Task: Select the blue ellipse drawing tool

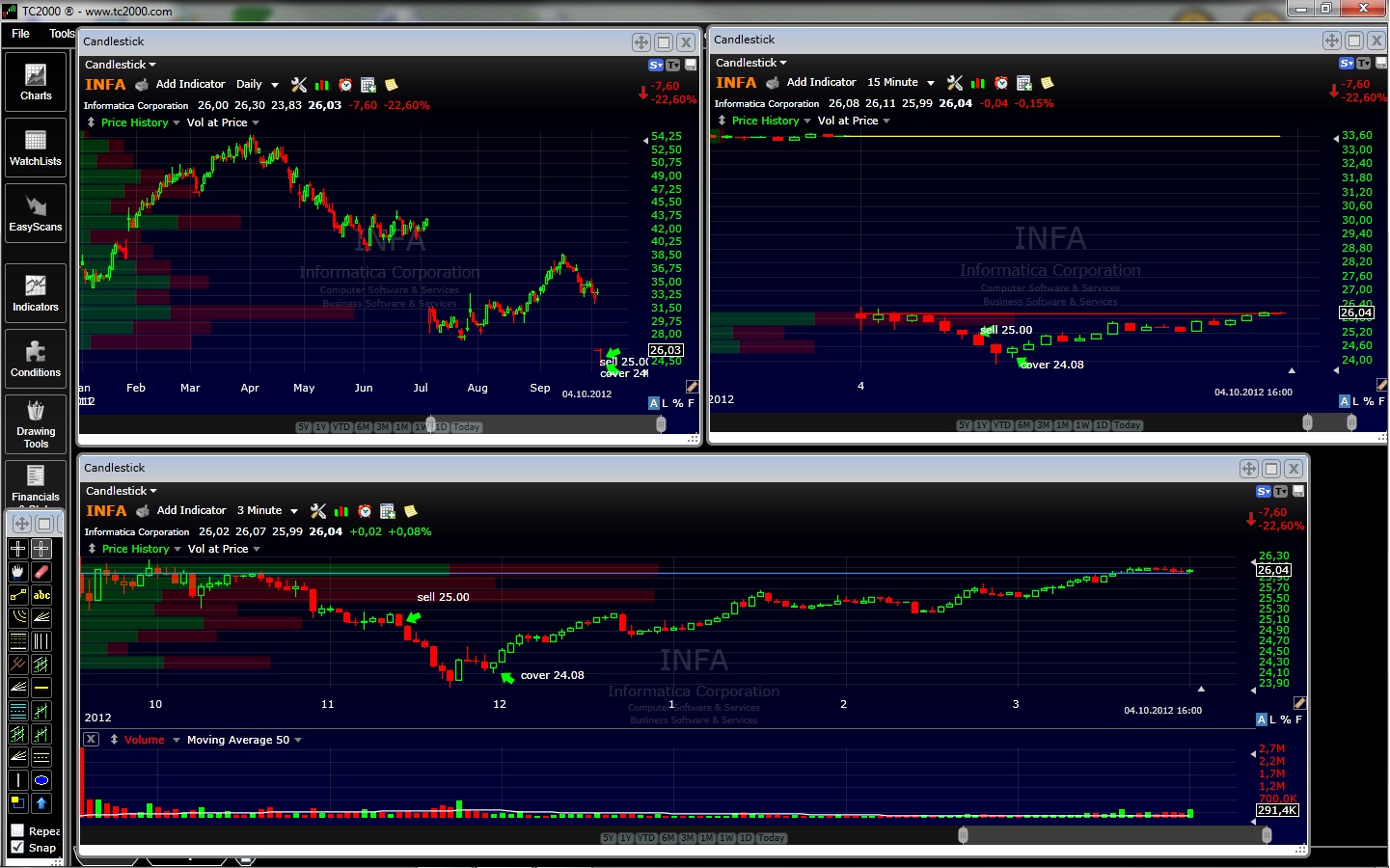Action: coord(41,780)
